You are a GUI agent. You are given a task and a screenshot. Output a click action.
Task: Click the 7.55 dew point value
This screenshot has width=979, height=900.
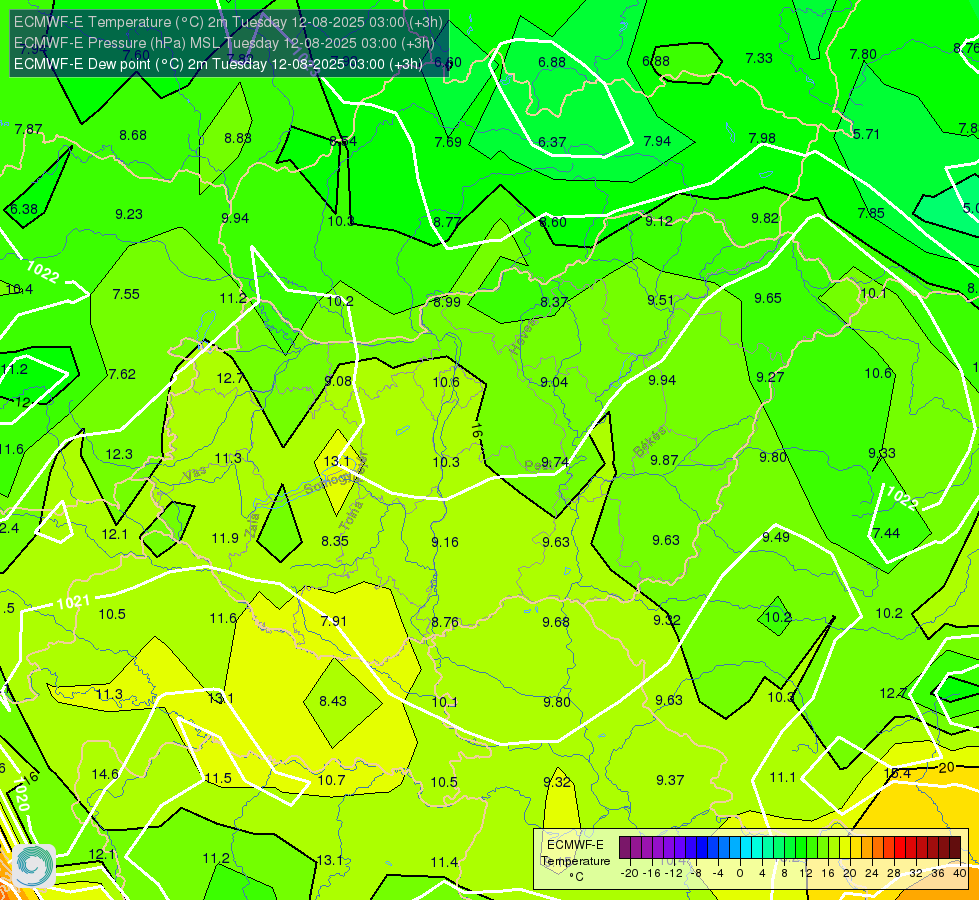(126, 294)
